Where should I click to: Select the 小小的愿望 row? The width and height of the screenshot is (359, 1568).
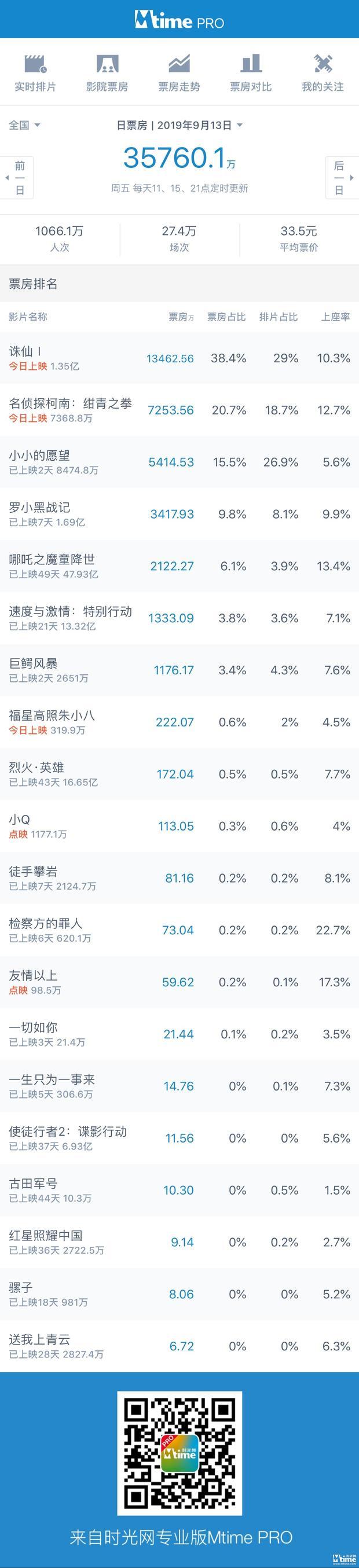[x=179, y=462]
